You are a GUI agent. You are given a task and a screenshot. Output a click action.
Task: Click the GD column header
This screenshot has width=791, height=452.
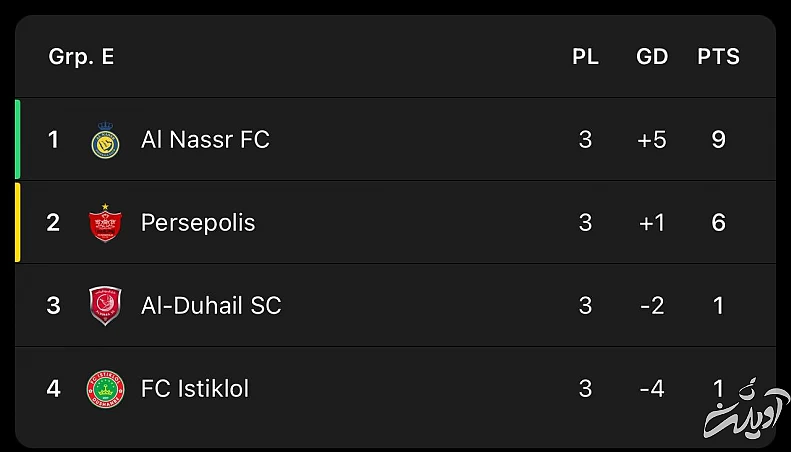[652, 57]
